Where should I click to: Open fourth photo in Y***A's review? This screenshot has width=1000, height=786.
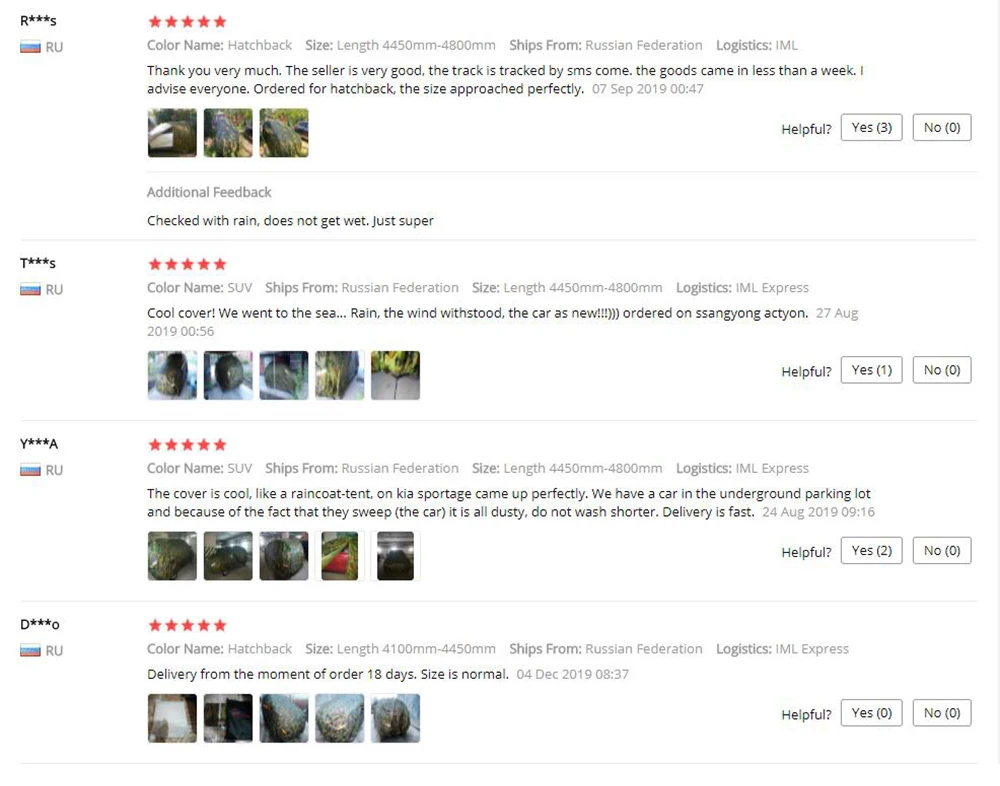pos(339,556)
